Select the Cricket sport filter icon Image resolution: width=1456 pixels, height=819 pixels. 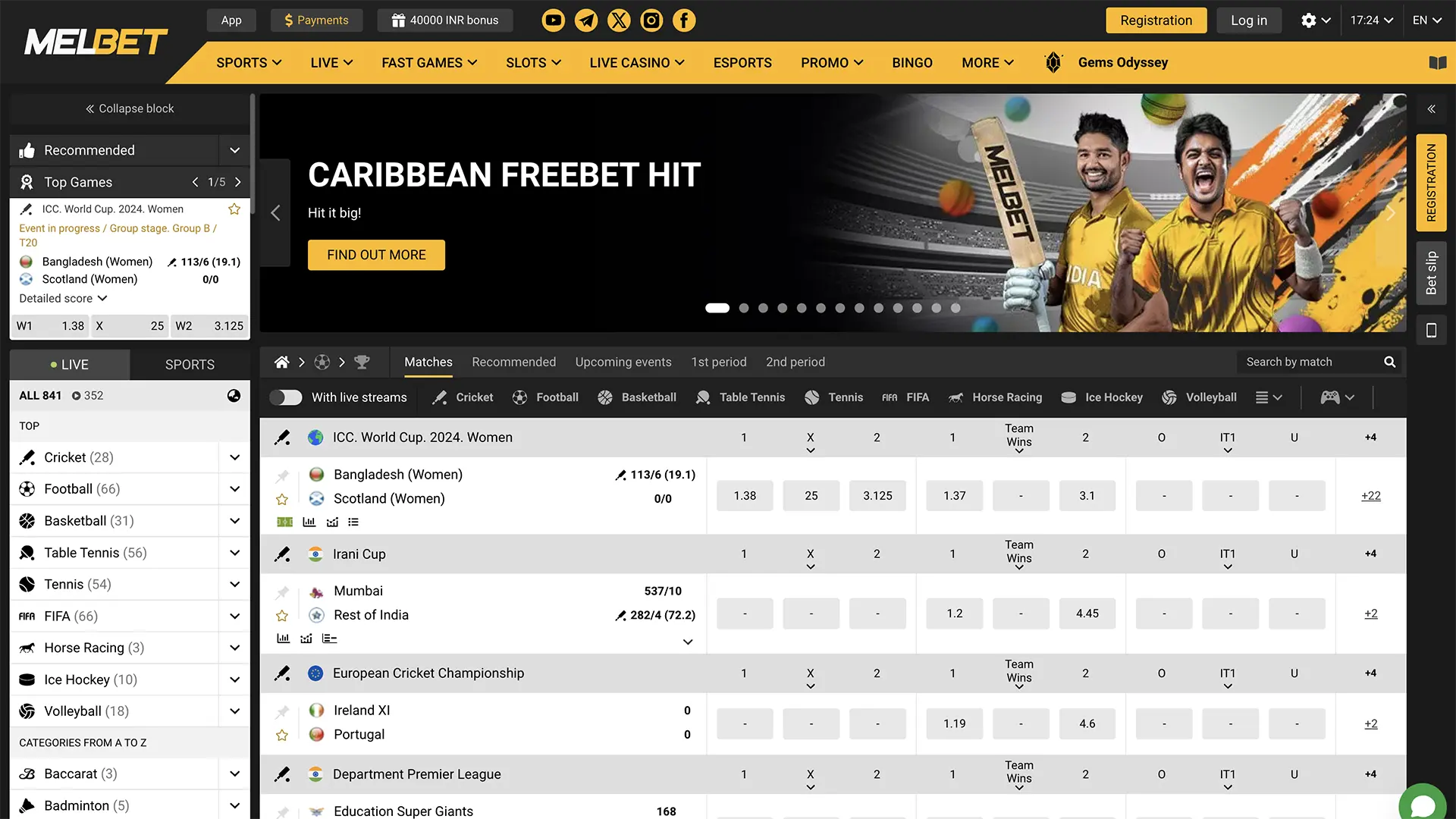click(x=440, y=397)
